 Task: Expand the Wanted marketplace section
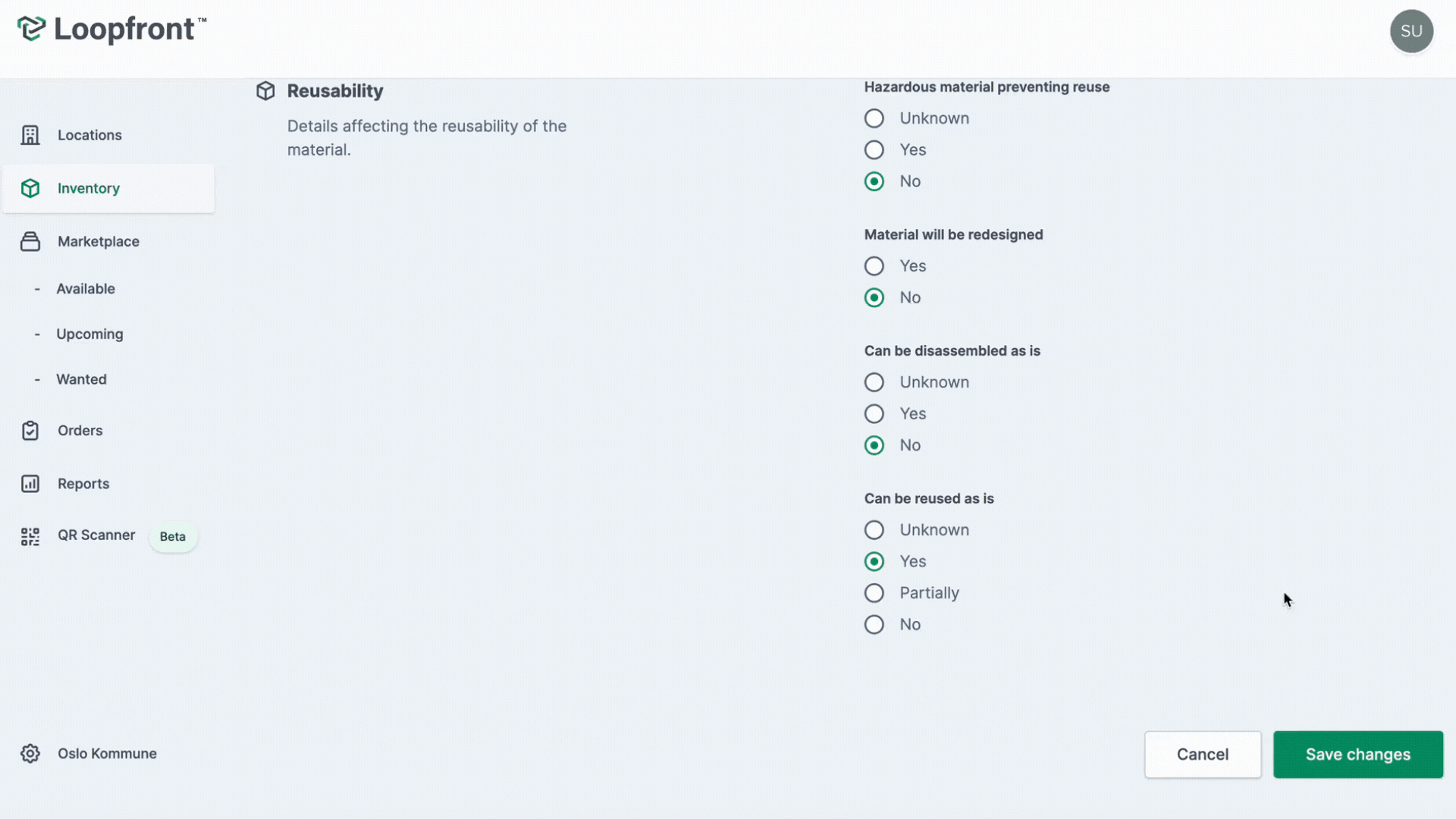(x=81, y=379)
